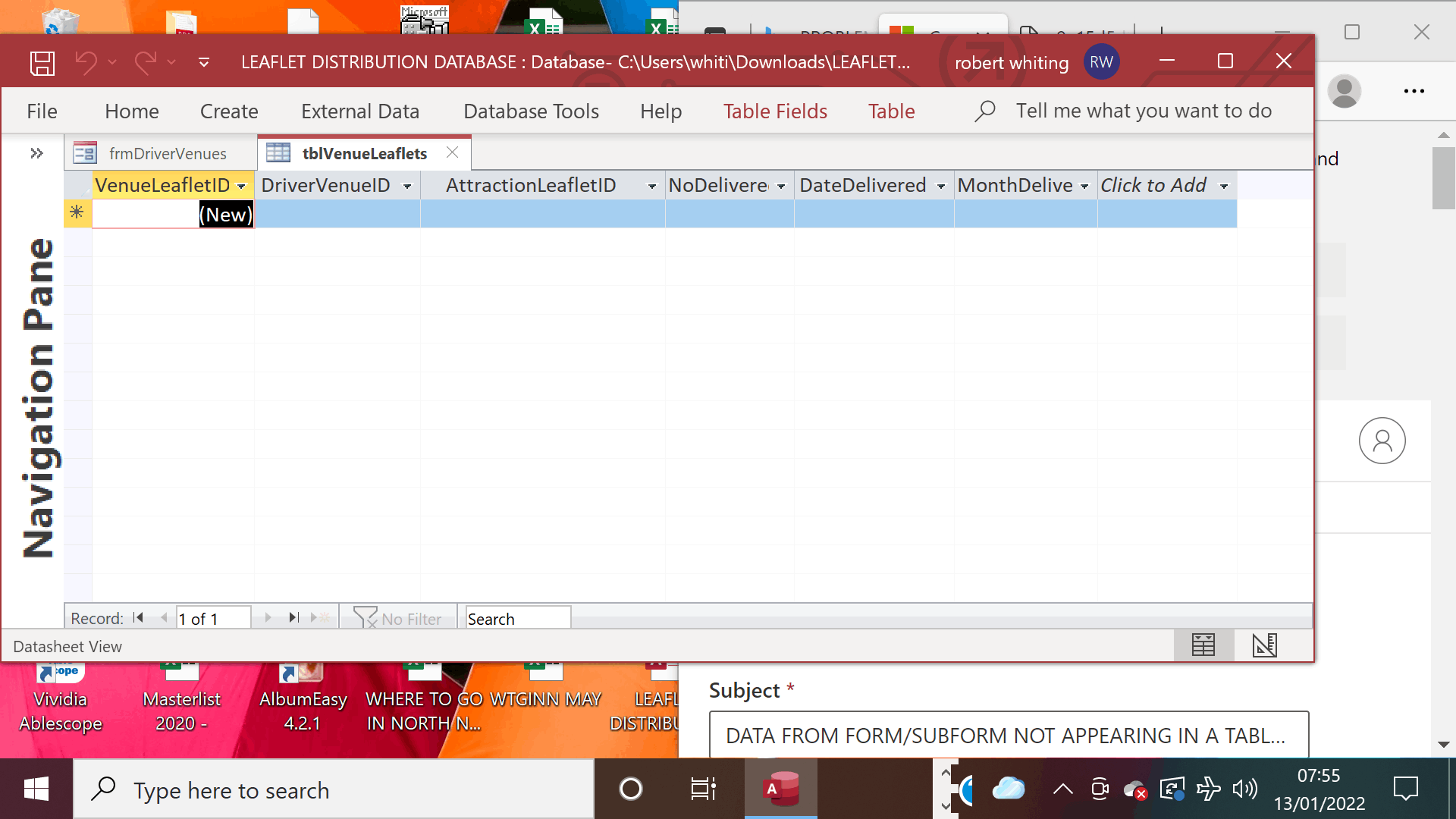Open Click to Add column dropdown
Image resolution: width=1456 pixels, height=819 pixels.
click(1224, 186)
